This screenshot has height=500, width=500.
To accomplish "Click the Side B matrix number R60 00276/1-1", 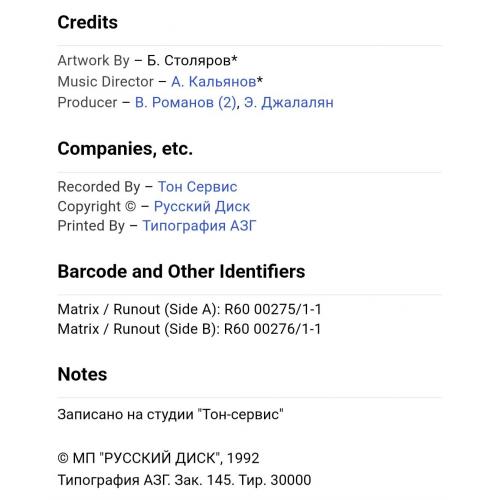I will pos(272,329).
